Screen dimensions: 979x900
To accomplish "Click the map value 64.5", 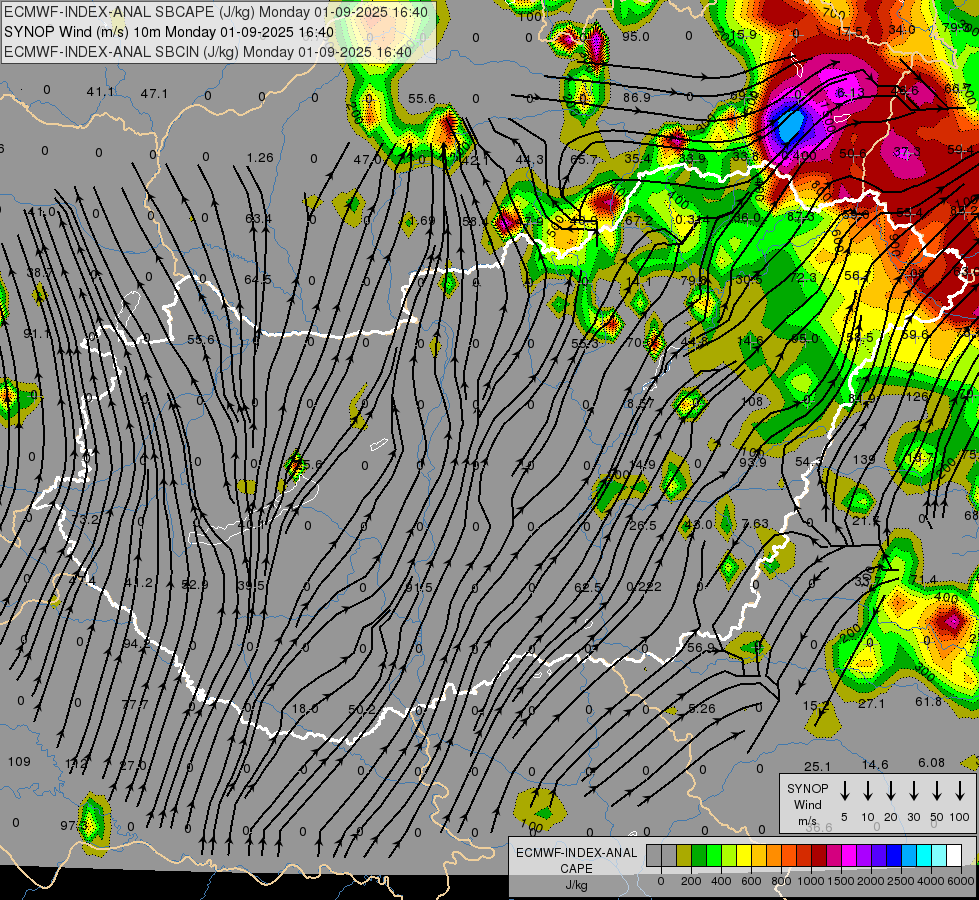I will (257, 279).
